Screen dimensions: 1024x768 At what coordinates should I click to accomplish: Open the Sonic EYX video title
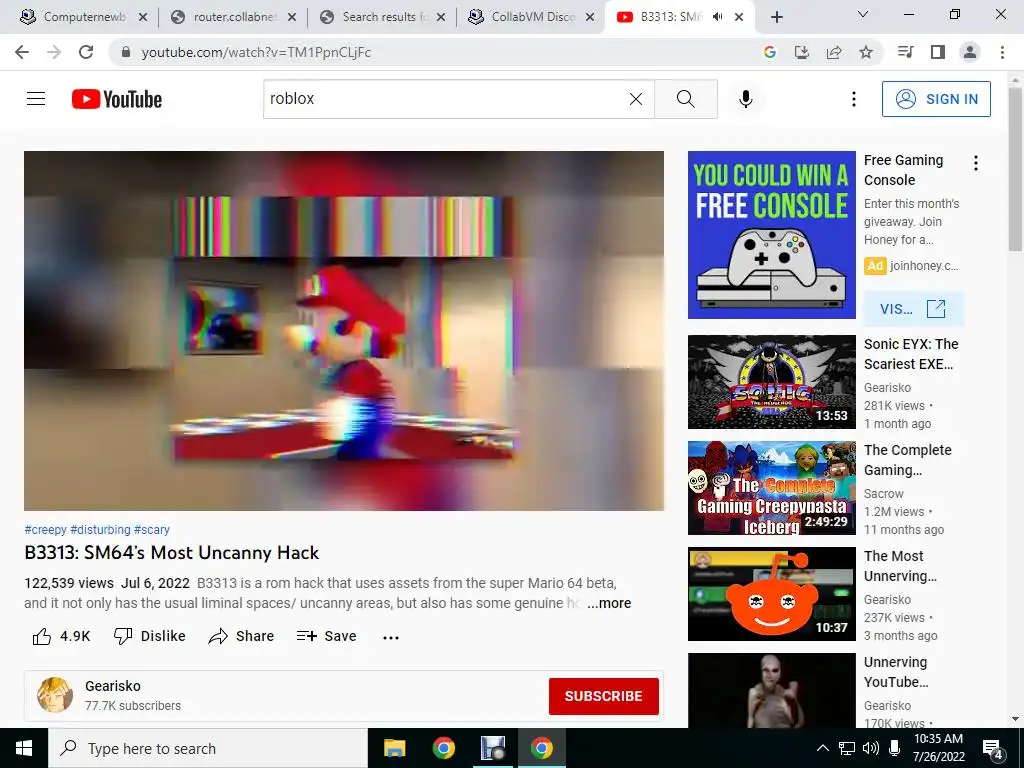911,354
